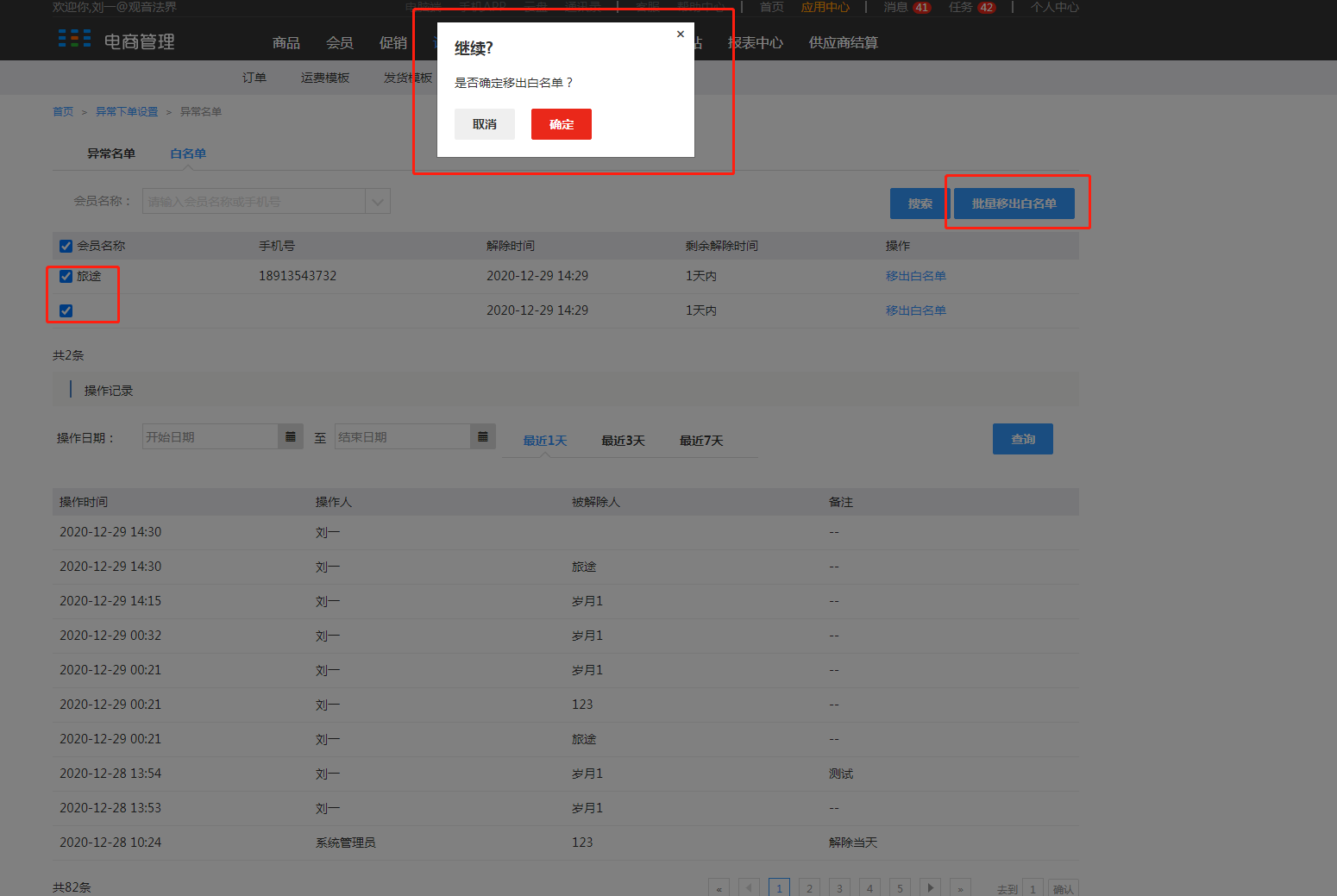1337x896 pixels.
Task: Open the 任务 42 tasks badge
Action: tap(986, 8)
